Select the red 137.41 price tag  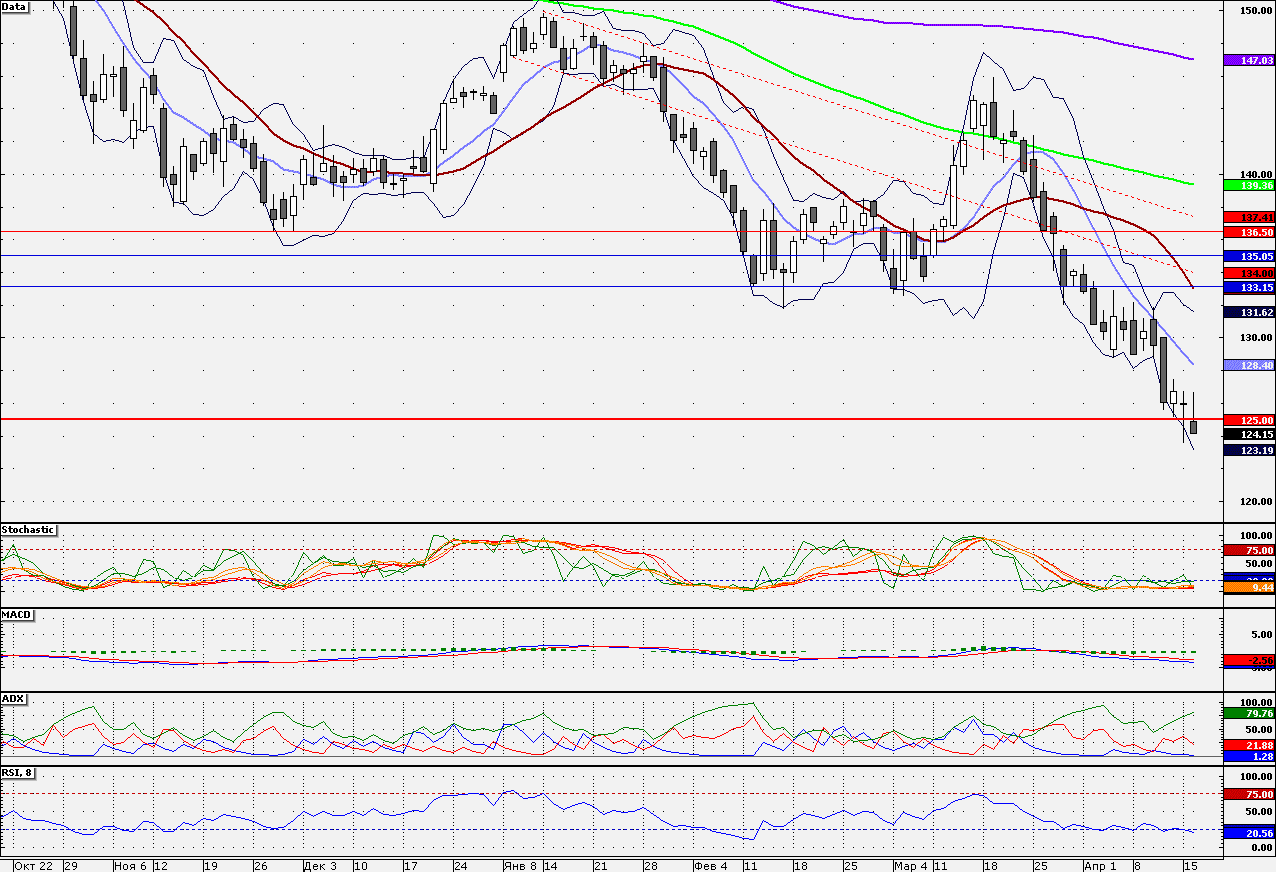pyautogui.click(x=1248, y=217)
